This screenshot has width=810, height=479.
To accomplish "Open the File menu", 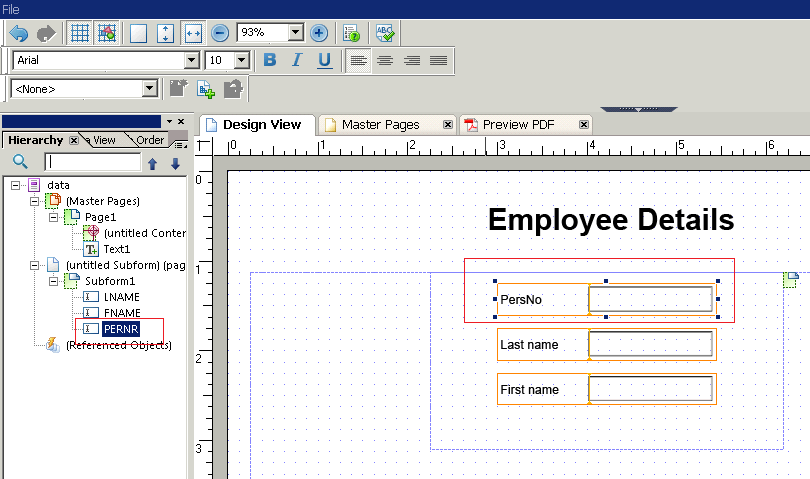I will 11,8.
